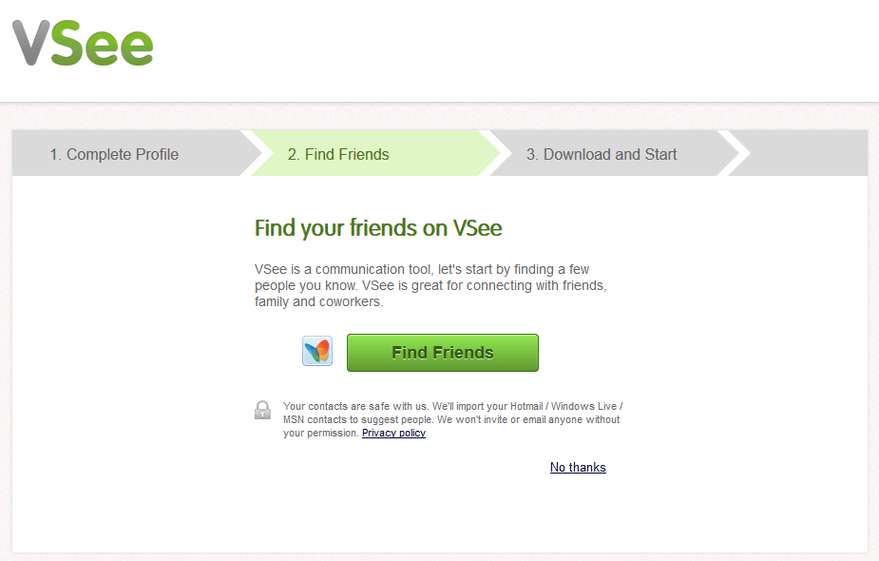Open the Privacy policy link
This screenshot has width=879, height=561.
click(x=394, y=433)
